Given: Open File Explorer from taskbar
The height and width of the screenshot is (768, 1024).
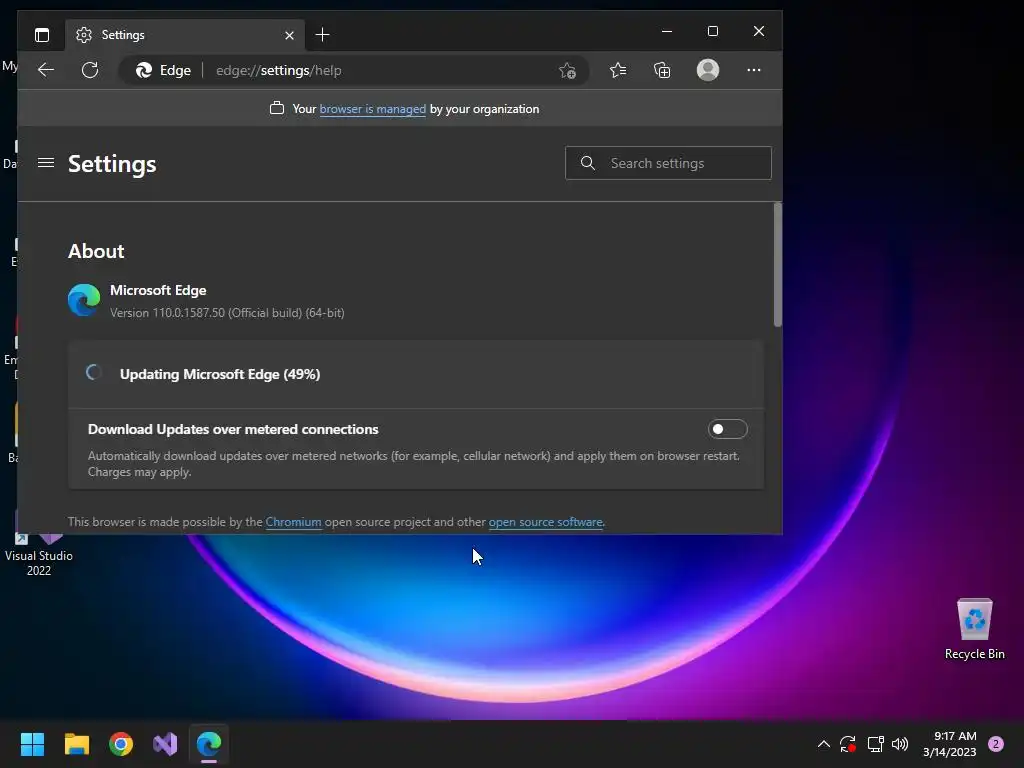Looking at the screenshot, I should coord(76,744).
